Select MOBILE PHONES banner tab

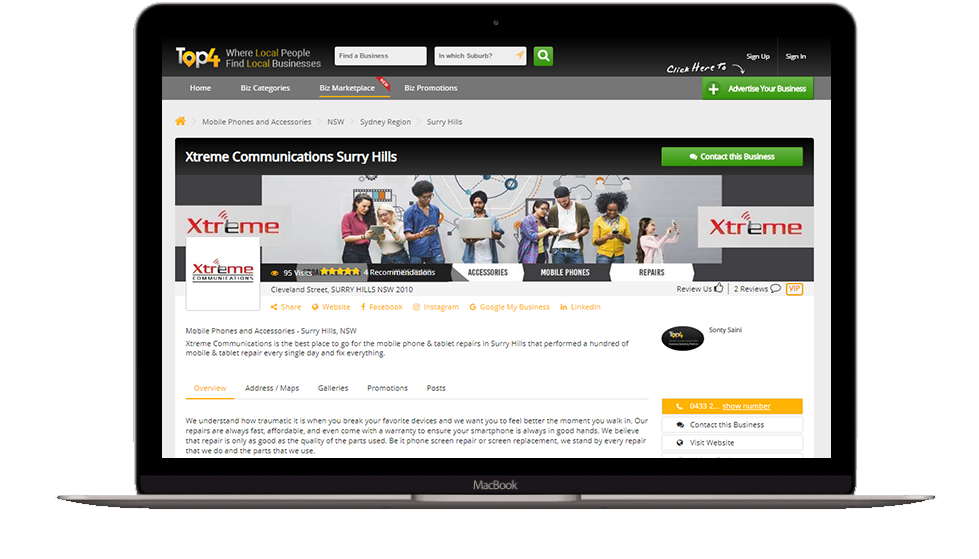tap(565, 272)
